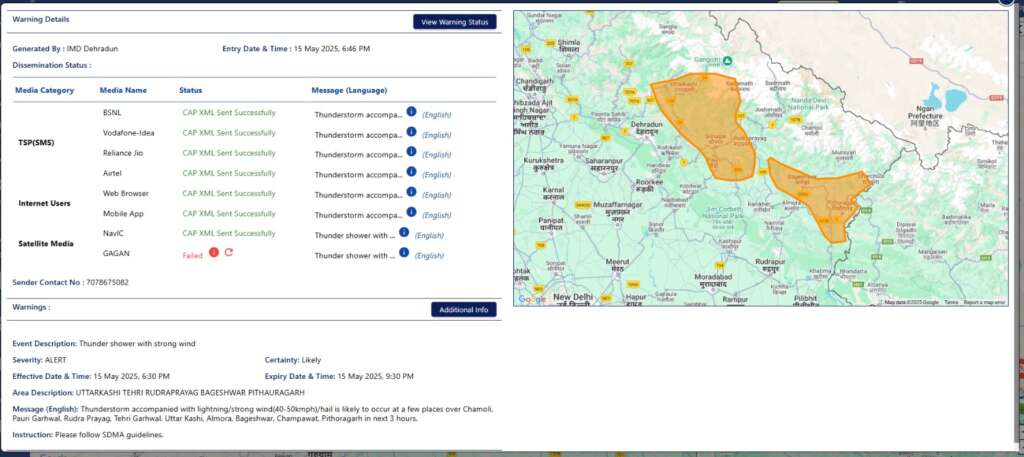The image size is (1024, 457).
Task: Click the English link in Mobile App row
Action: click(436, 215)
